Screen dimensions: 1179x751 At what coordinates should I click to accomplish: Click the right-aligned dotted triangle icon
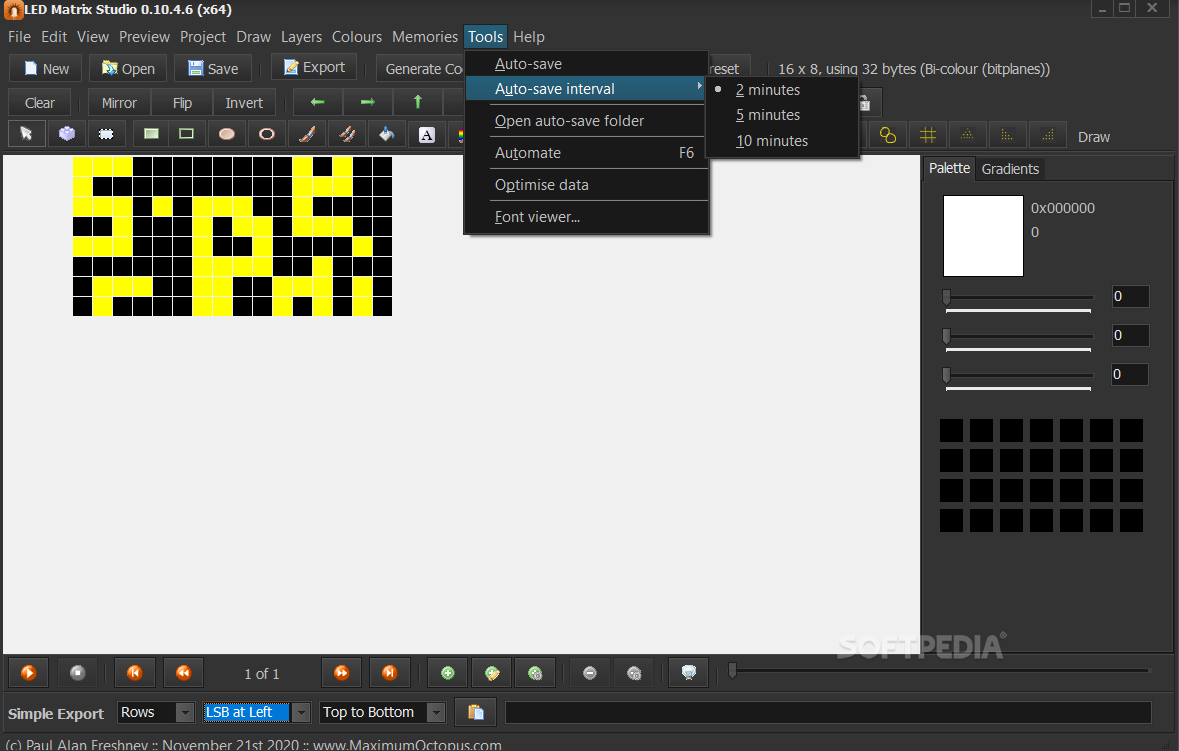pos(1047,135)
